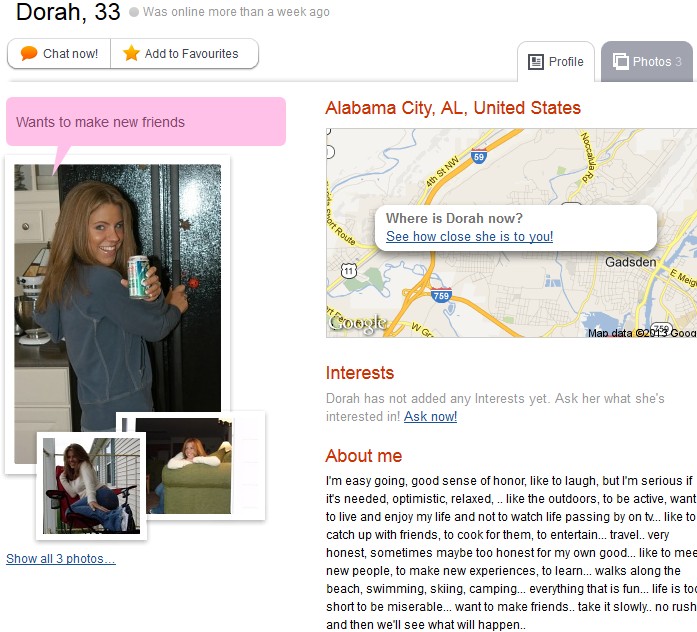Click the Profile tab page icon
This screenshot has width=697, height=632.
tap(536, 62)
